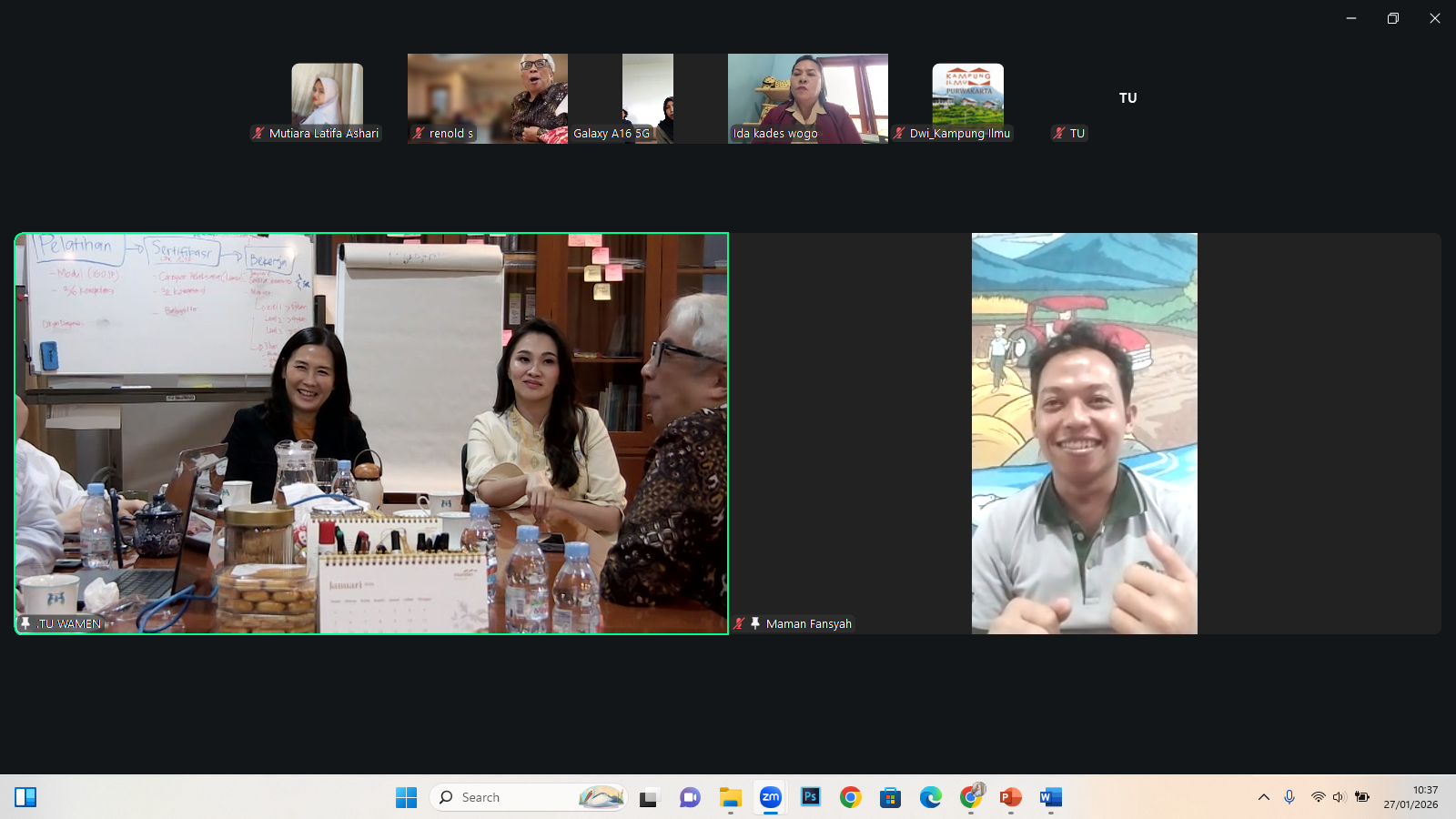Switch to Microsoft Word in the taskbar
The width and height of the screenshot is (1456, 819).
point(1050,797)
